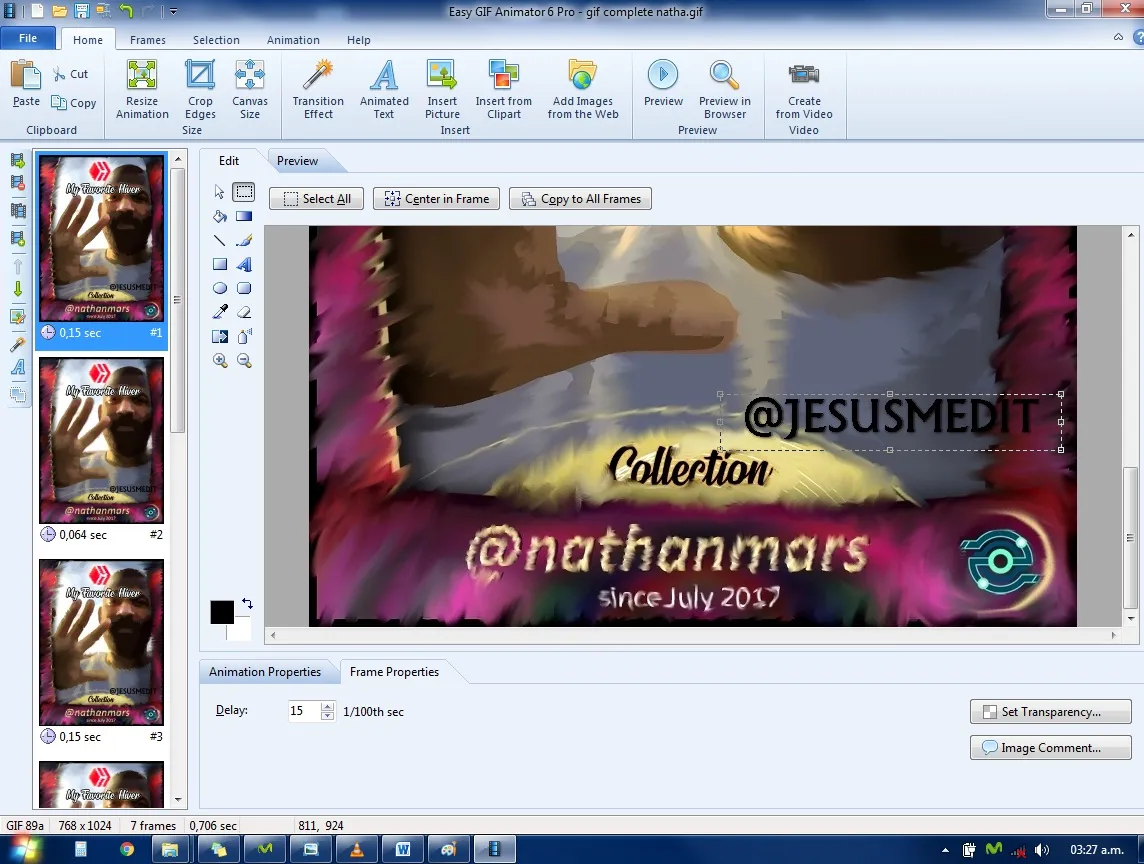This screenshot has height=864, width=1144.
Task: Click sidebar insert blank frame icon
Action: pyautogui.click(x=18, y=238)
